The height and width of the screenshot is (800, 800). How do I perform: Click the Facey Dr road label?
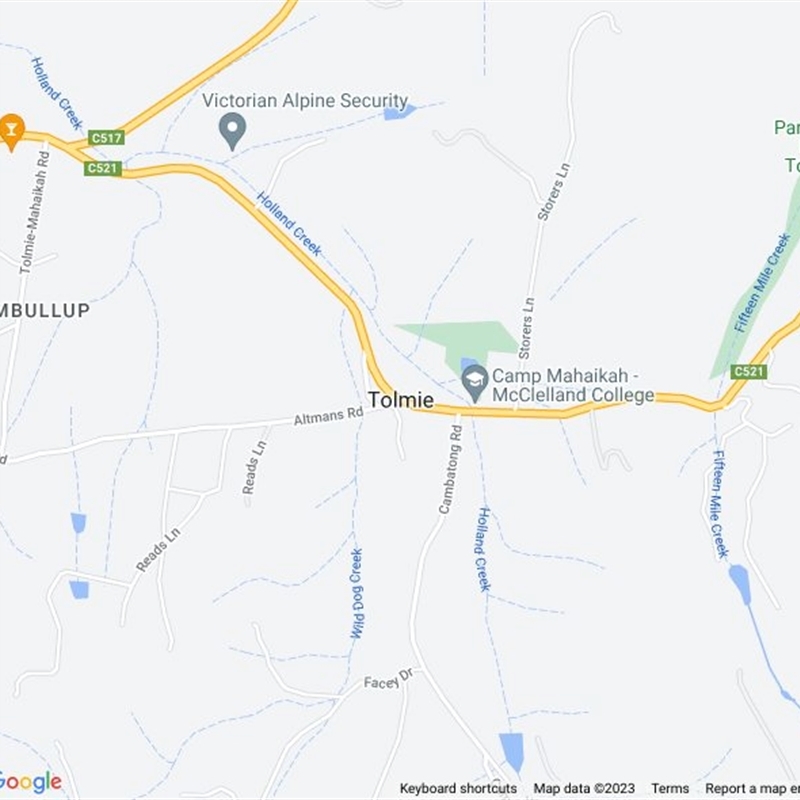click(x=389, y=679)
